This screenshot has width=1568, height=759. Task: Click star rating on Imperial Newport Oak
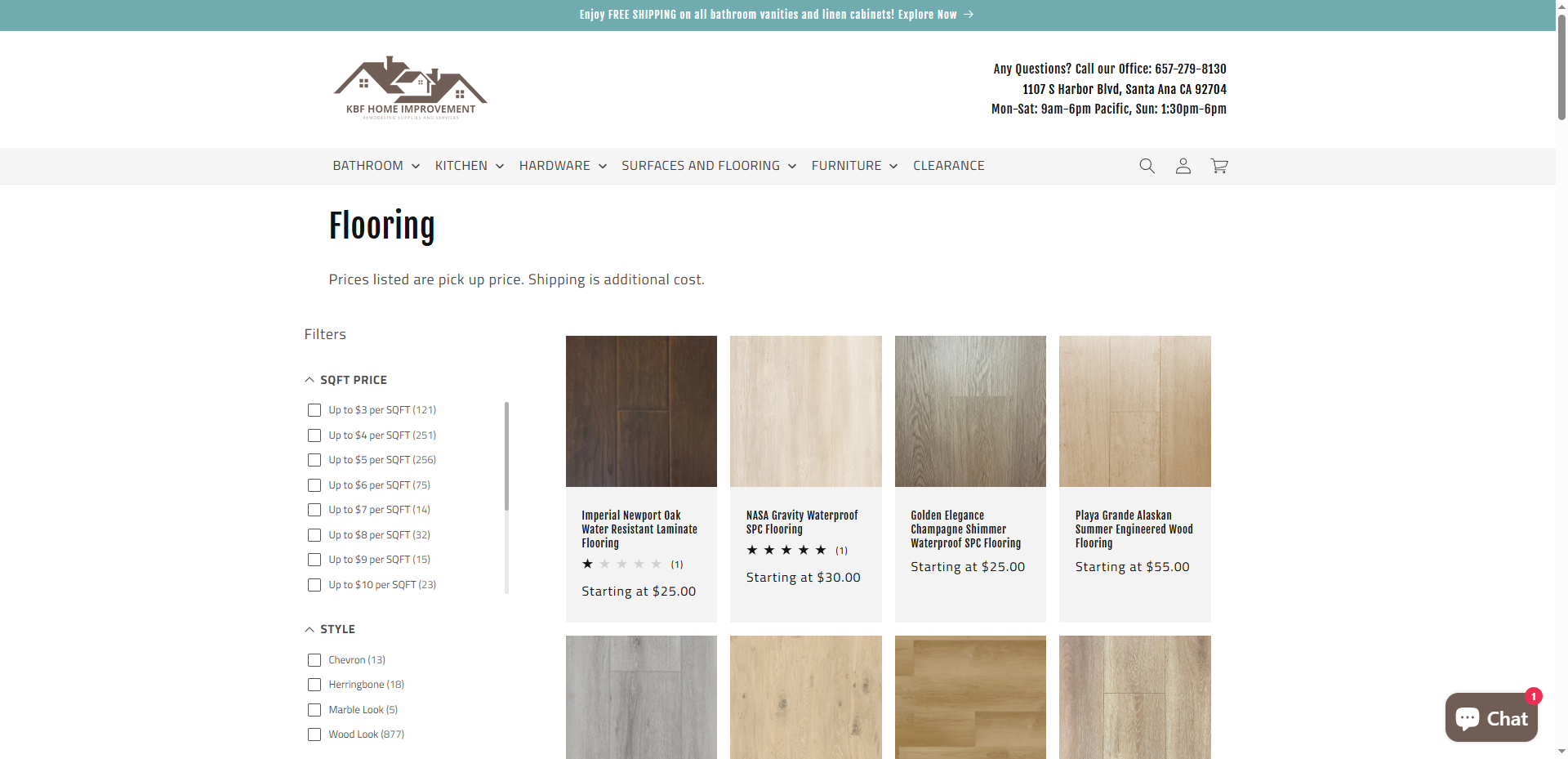click(621, 564)
